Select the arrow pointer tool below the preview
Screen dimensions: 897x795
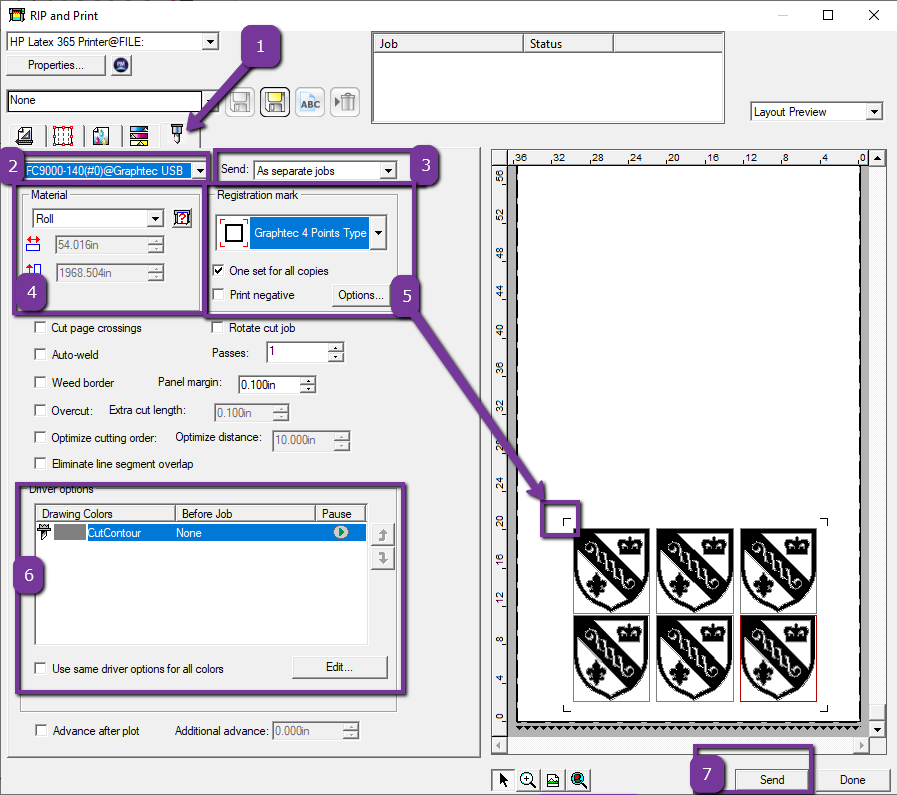[x=503, y=779]
